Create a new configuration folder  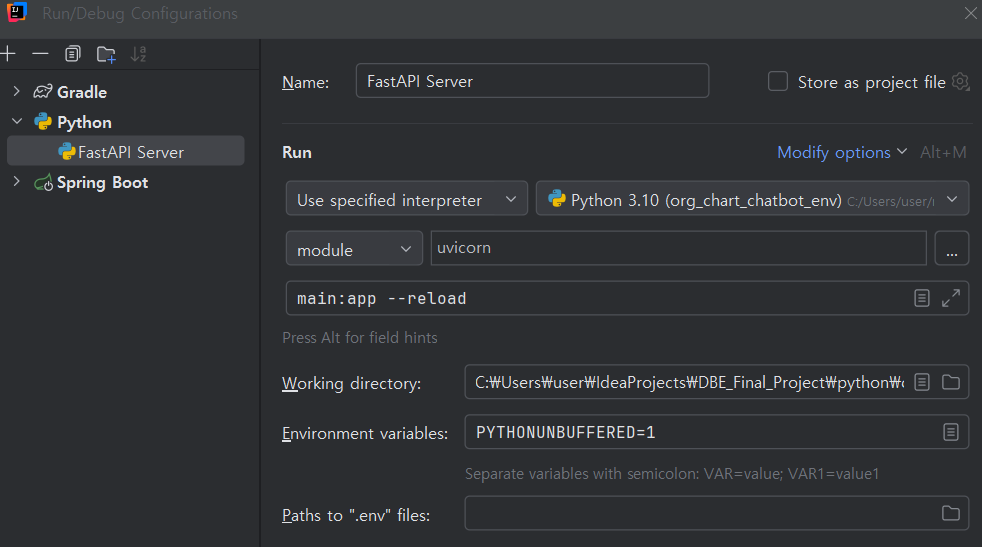pyautogui.click(x=106, y=55)
